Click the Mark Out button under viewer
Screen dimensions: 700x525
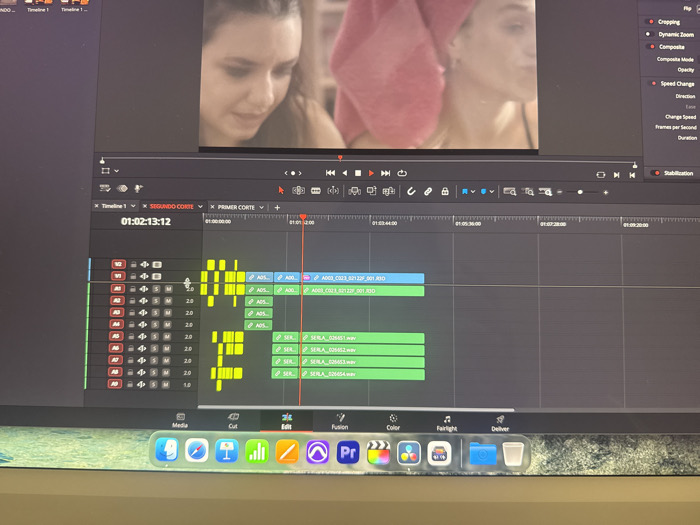(632, 175)
